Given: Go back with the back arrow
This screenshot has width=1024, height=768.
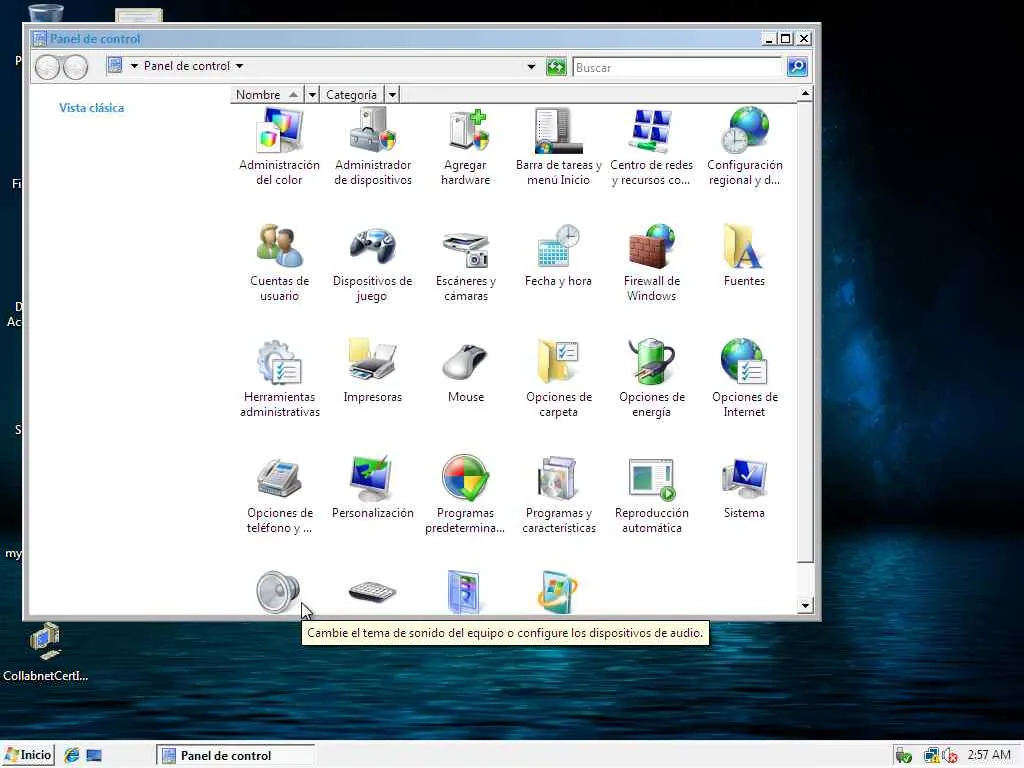Looking at the screenshot, I should point(47,67).
